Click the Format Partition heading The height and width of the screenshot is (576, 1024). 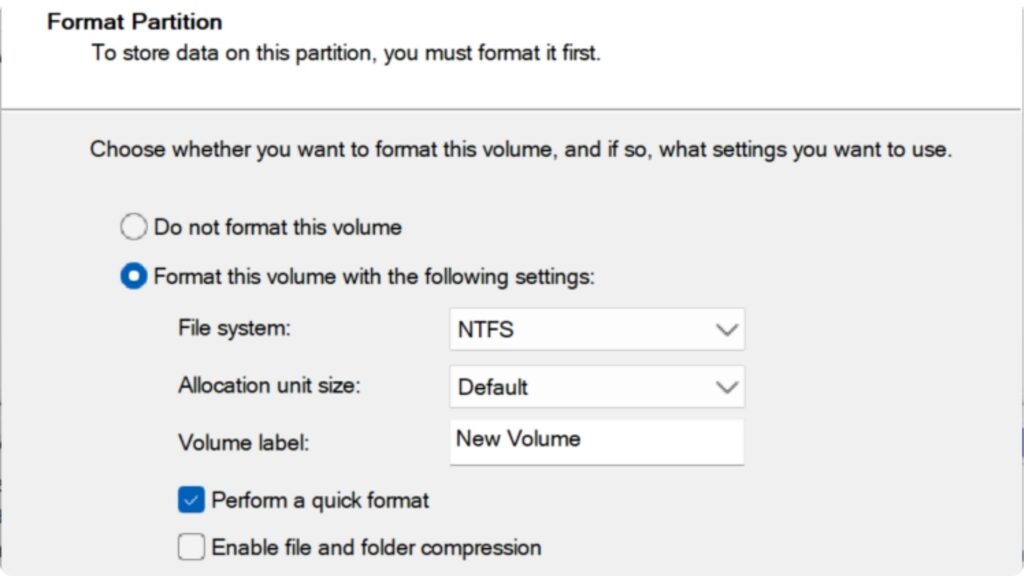(133, 21)
